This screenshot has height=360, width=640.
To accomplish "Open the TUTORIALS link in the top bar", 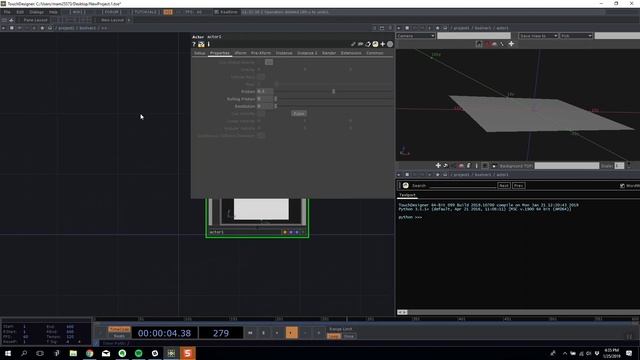I will [x=146, y=12].
